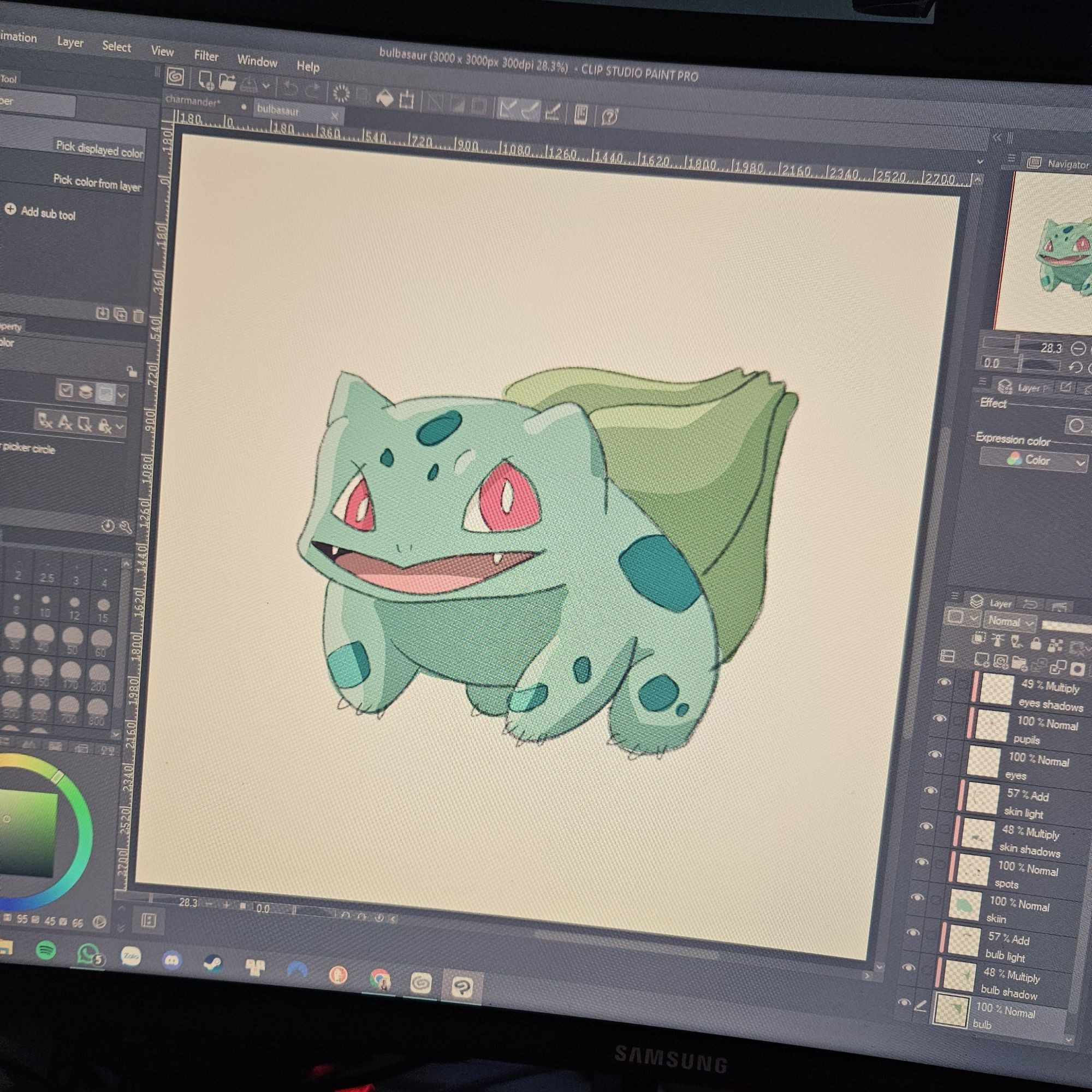Select brush size 15 preset
Image resolution: width=1092 pixels, height=1092 pixels.
(x=103, y=609)
